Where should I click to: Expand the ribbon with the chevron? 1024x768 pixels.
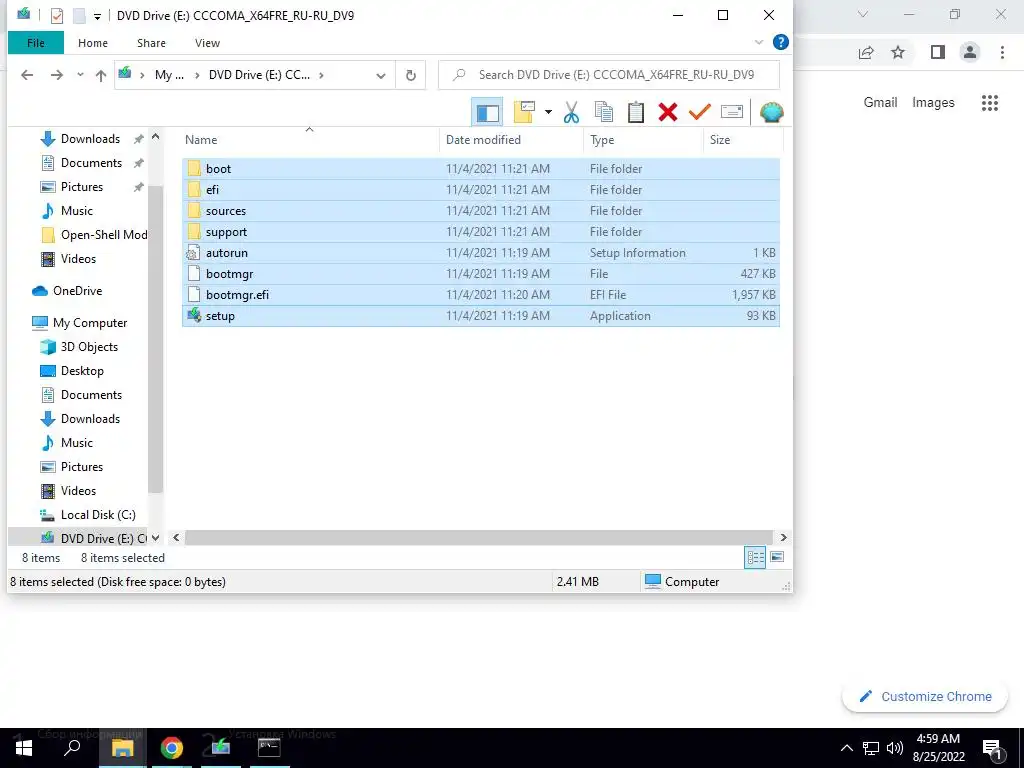pos(759,42)
